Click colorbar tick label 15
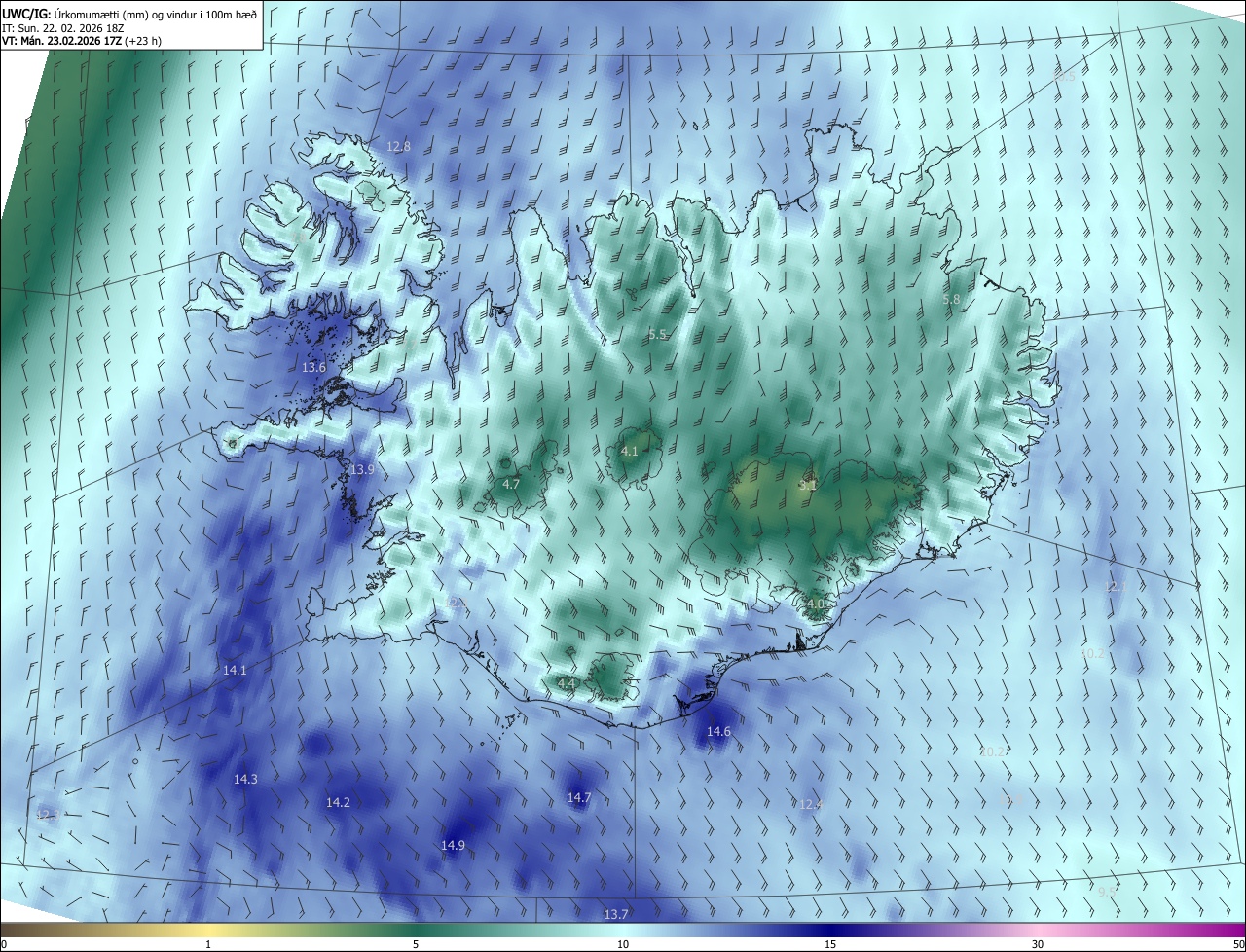The width and height of the screenshot is (1246, 952). click(x=830, y=945)
